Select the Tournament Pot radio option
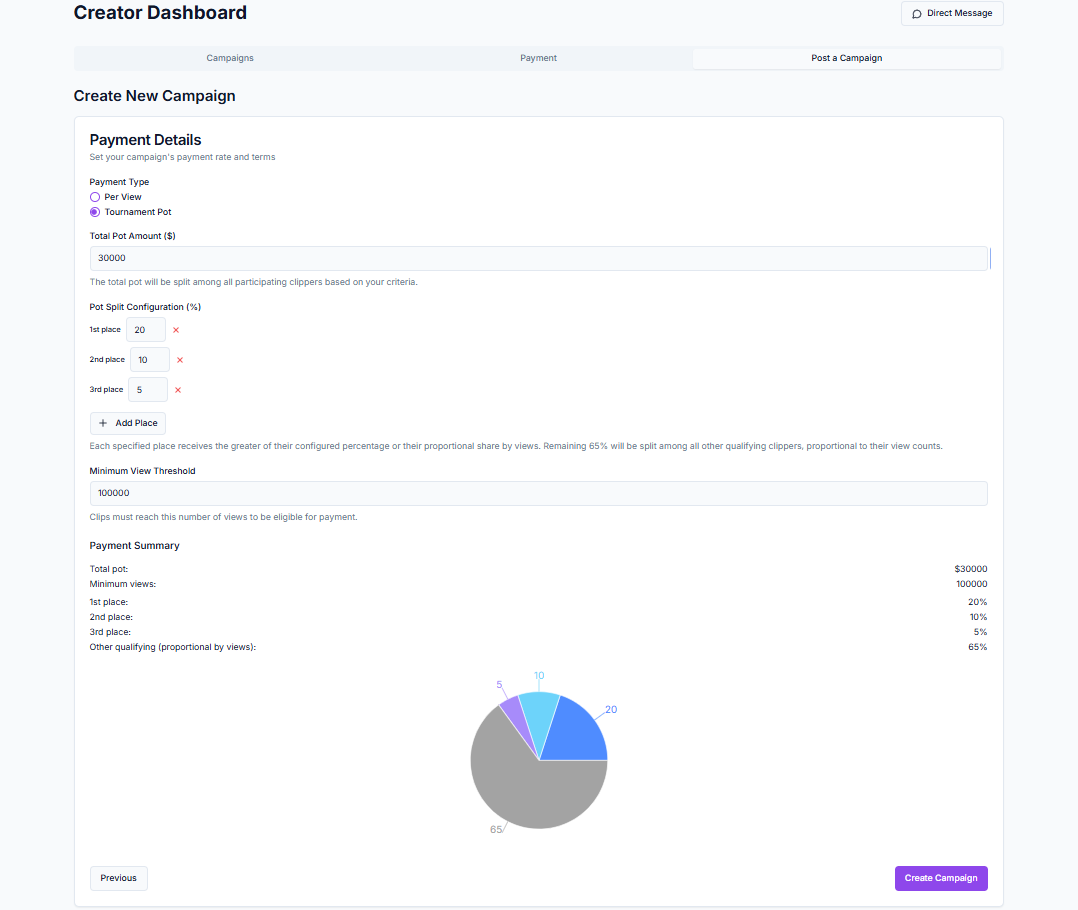 95,212
